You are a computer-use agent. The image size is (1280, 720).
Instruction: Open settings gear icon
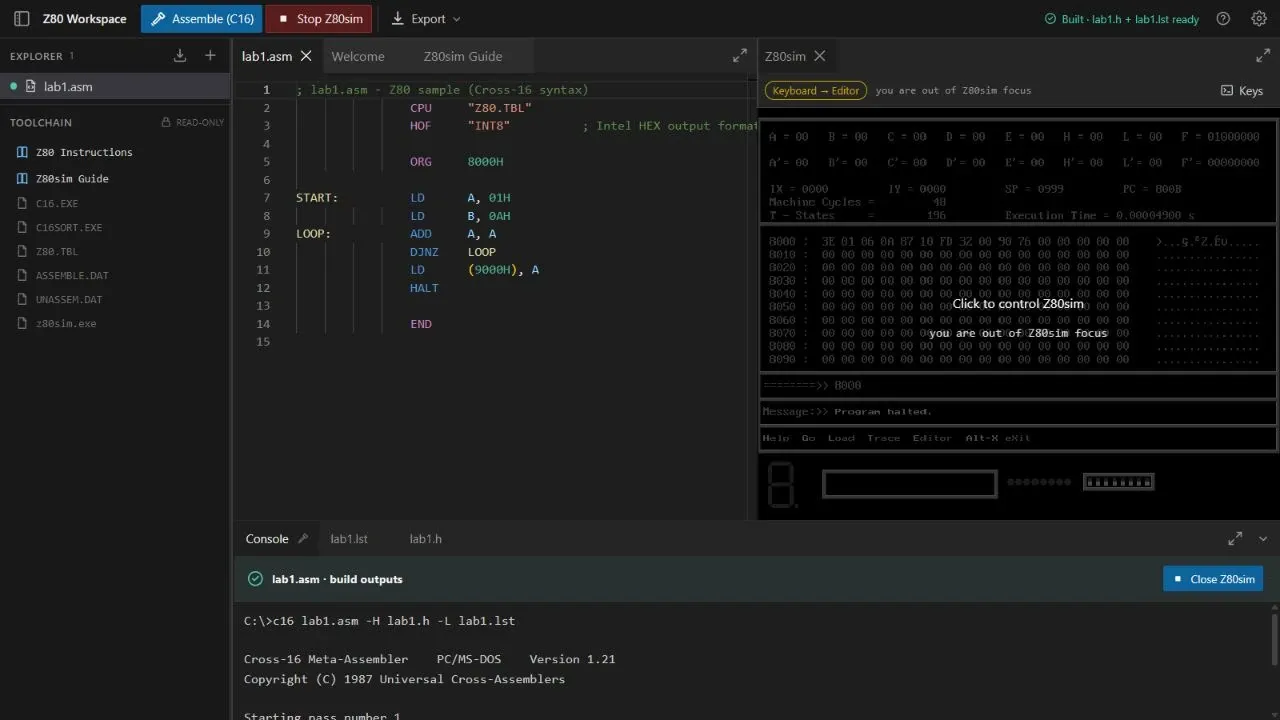[x=1259, y=19]
